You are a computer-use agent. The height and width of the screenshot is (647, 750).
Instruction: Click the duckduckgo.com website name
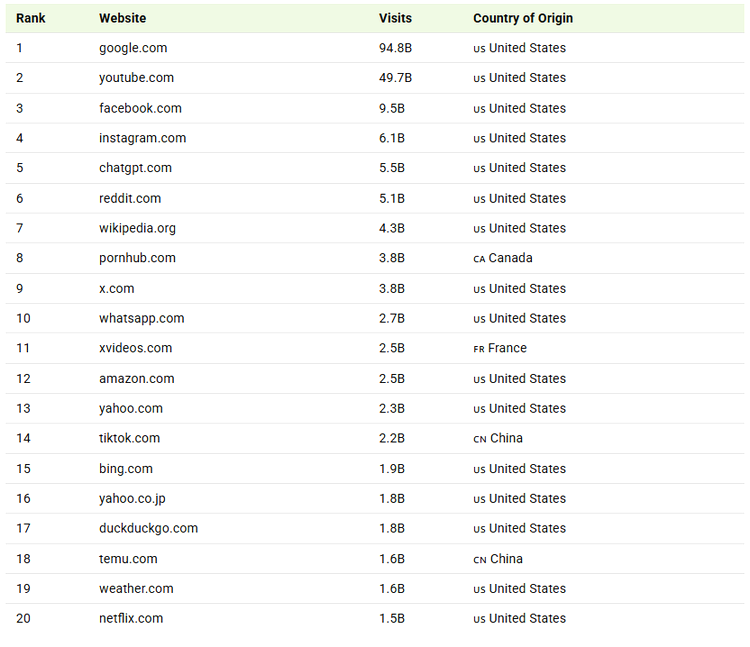[148, 528]
